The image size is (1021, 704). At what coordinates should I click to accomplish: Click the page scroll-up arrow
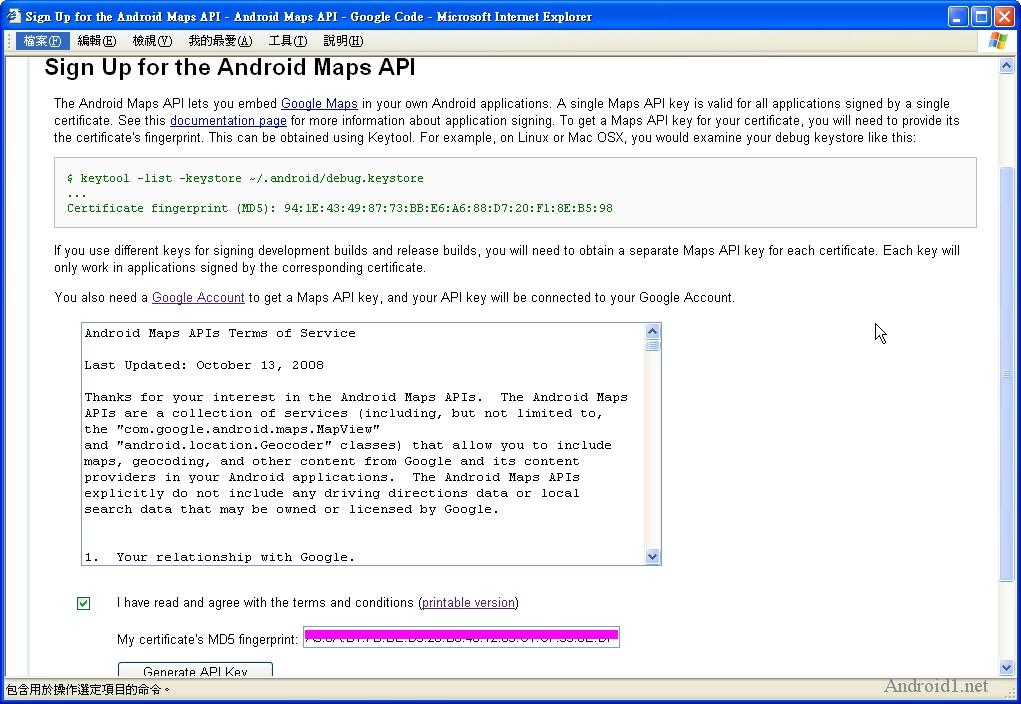point(1006,65)
